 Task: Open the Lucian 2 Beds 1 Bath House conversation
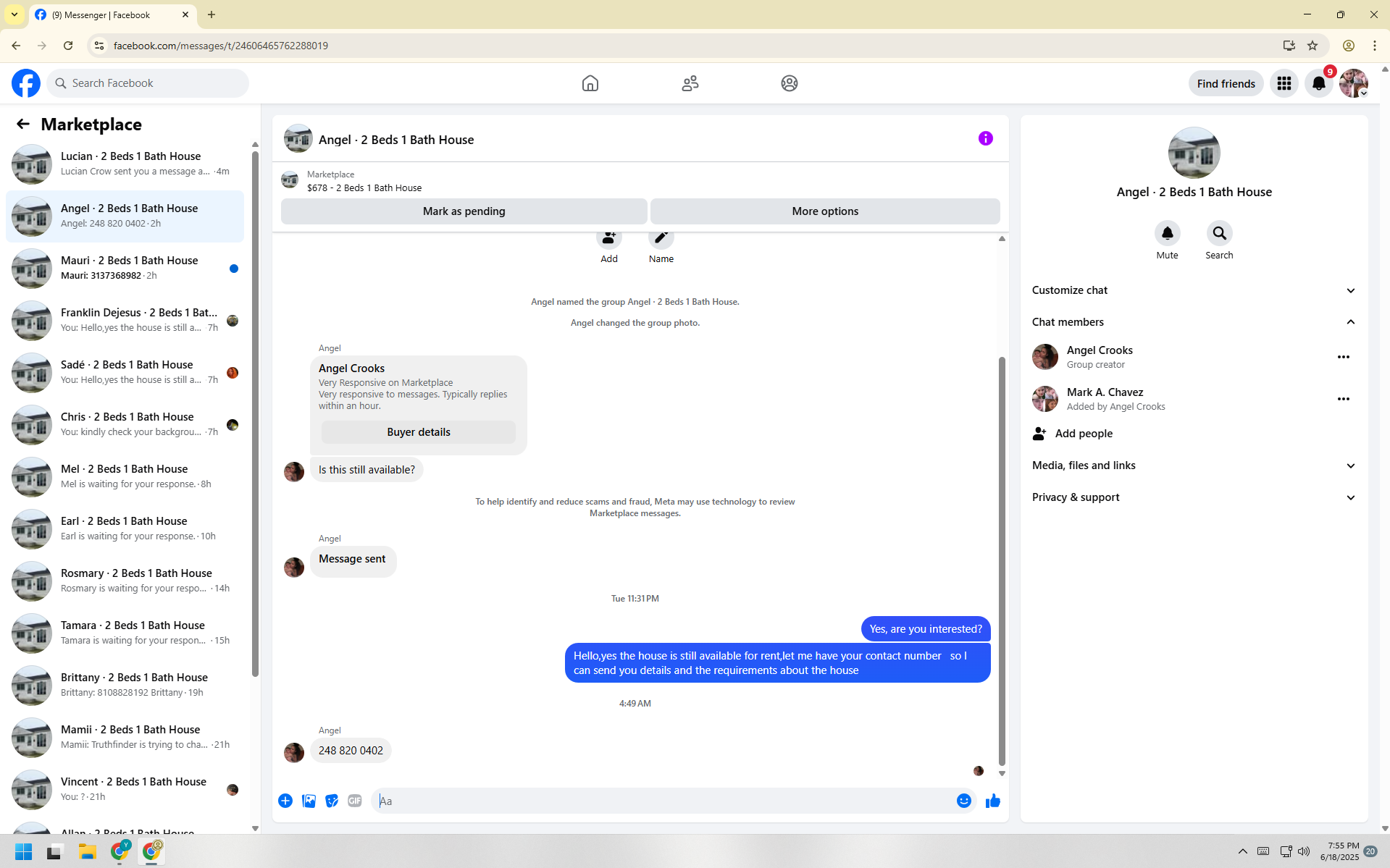click(125, 164)
